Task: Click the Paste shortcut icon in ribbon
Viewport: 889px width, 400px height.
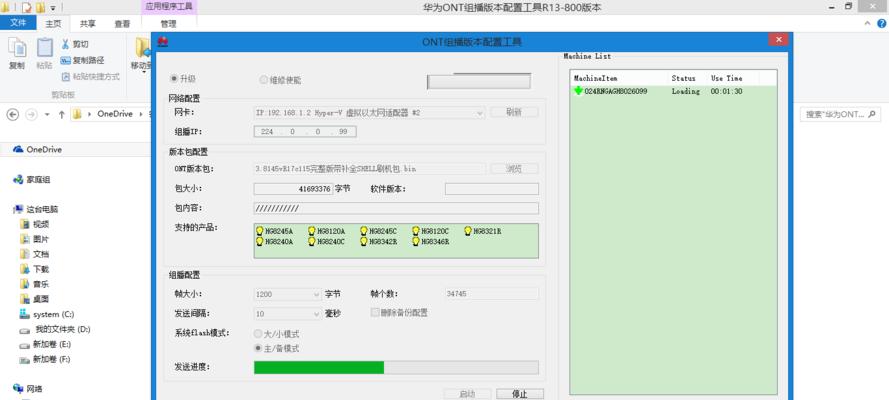Action: point(65,76)
